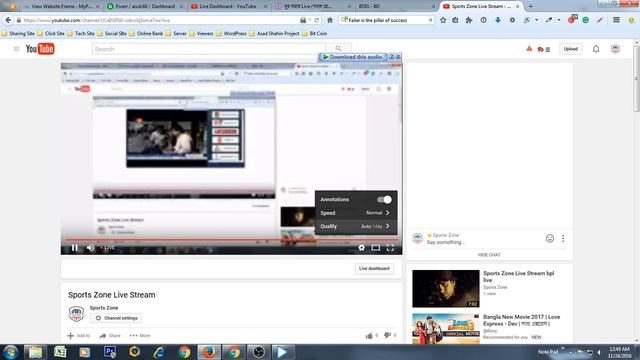640x360 pixels.
Task: Open the player settings gear
Action: pos(361,248)
